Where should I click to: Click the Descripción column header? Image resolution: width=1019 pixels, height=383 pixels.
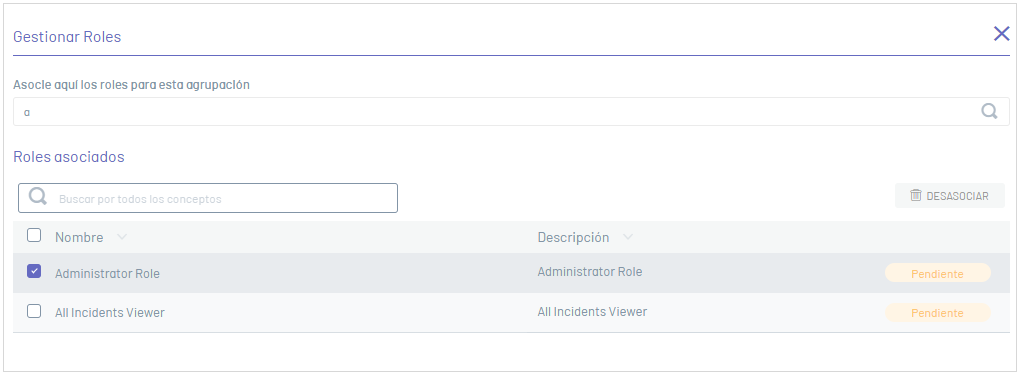pos(573,237)
